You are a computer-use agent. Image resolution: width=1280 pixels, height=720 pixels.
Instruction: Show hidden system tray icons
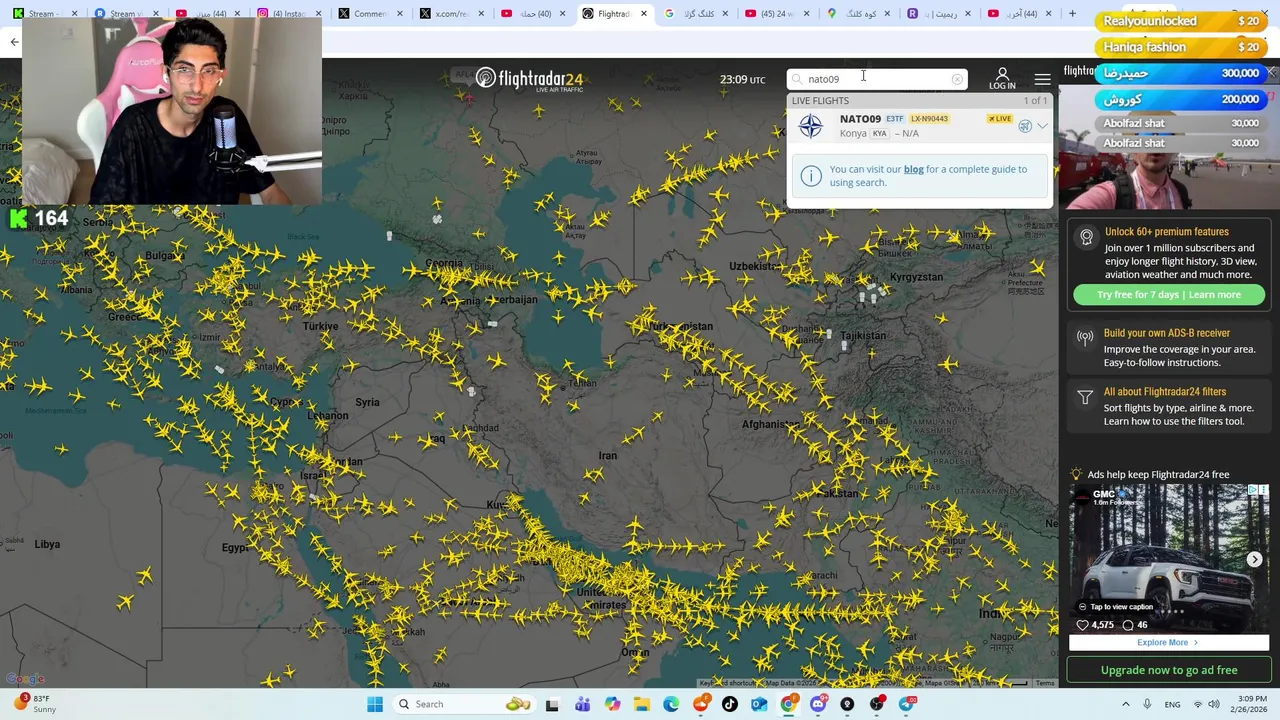pos(1125,704)
